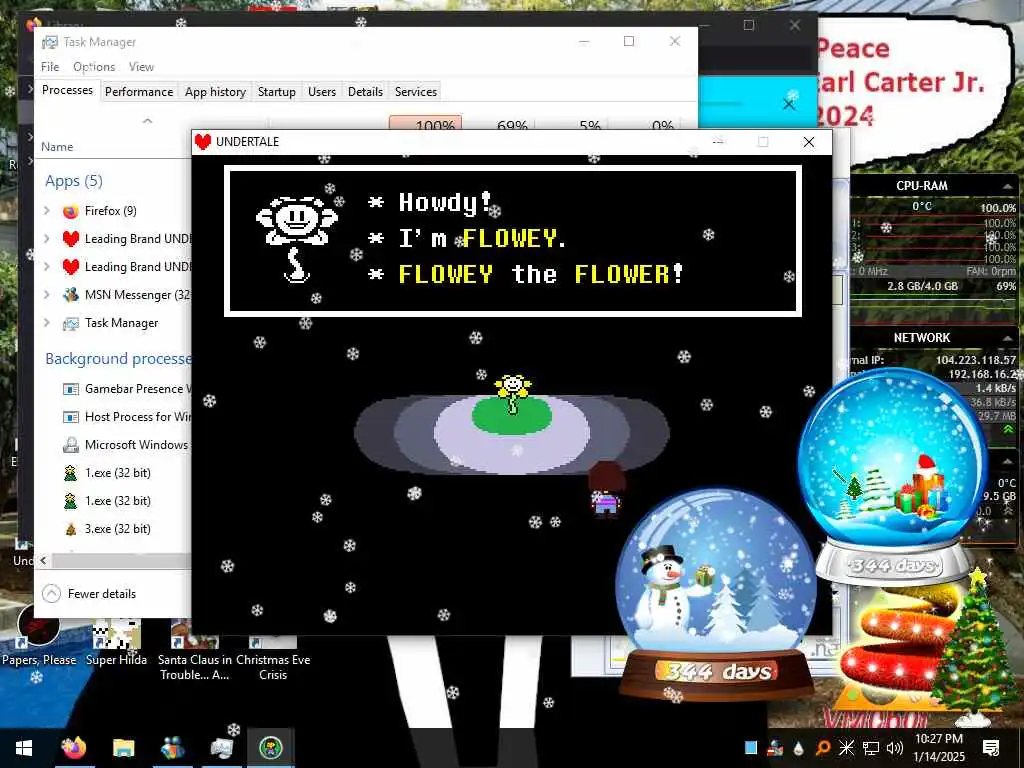
Task: Sort by the Name column header
Action: (x=57, y=147)
